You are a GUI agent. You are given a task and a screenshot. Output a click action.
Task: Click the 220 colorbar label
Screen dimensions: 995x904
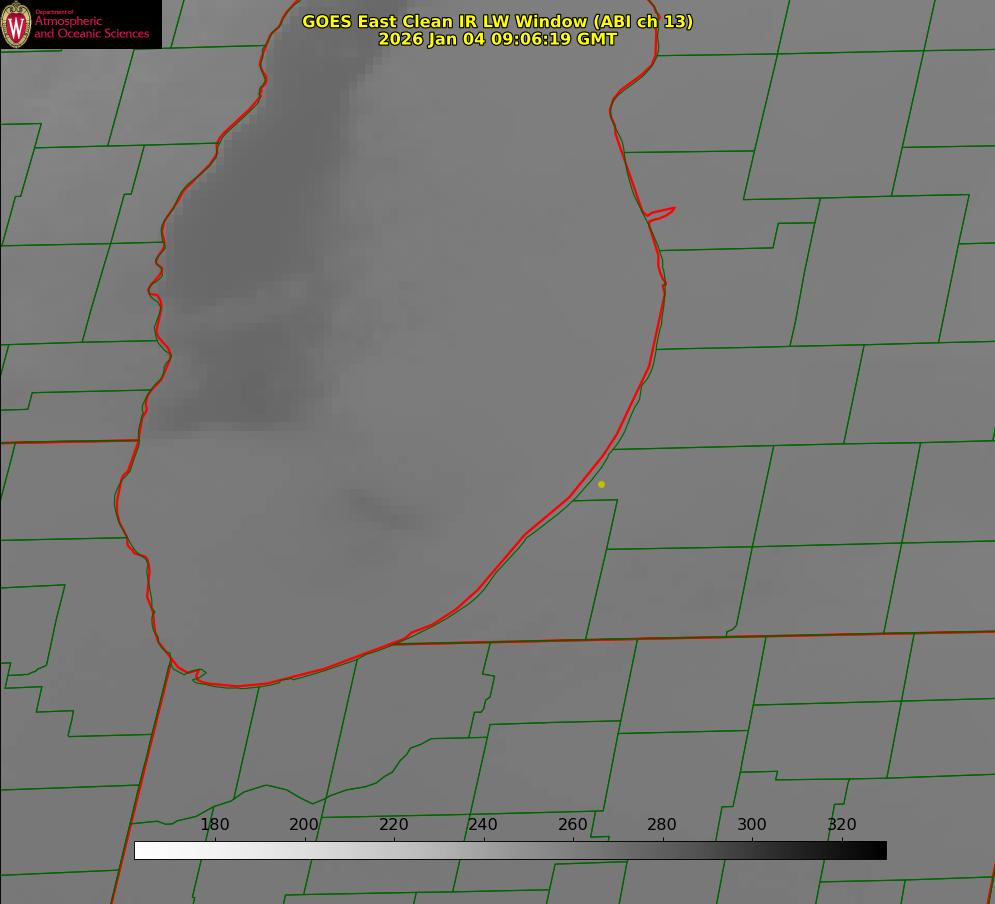tap(393, 824)
